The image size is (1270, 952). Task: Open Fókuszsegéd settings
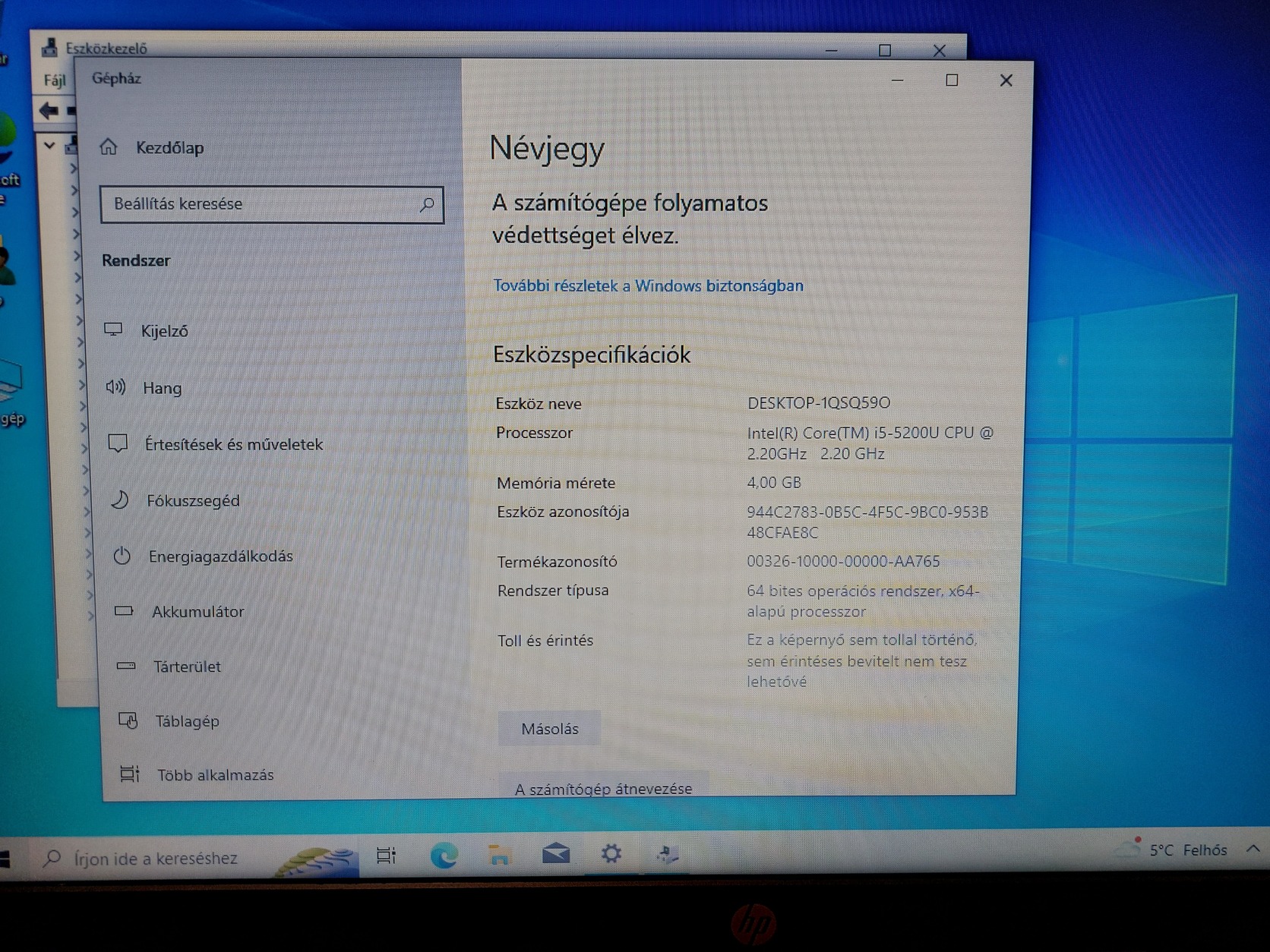pyautogui.click(x=175, y=500)
